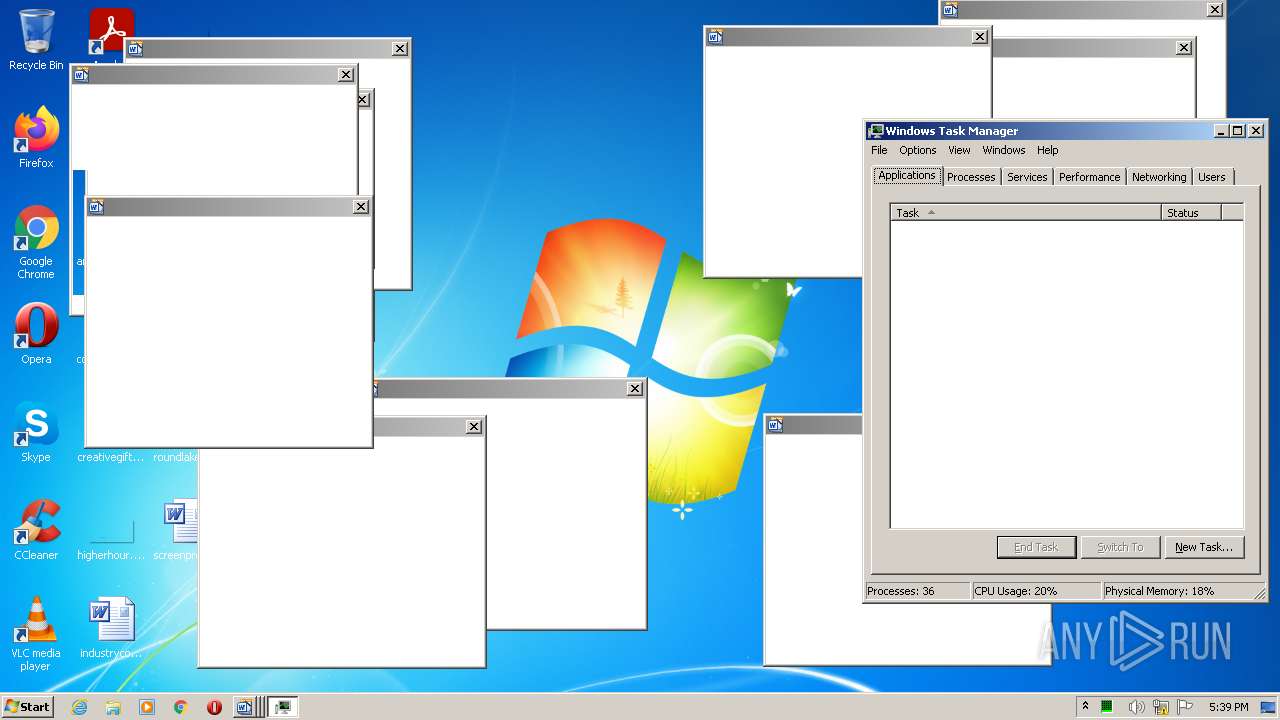Open the Help menu in Task Manager
This screenshot has height=720, width=1280.
pos(1047,150)
